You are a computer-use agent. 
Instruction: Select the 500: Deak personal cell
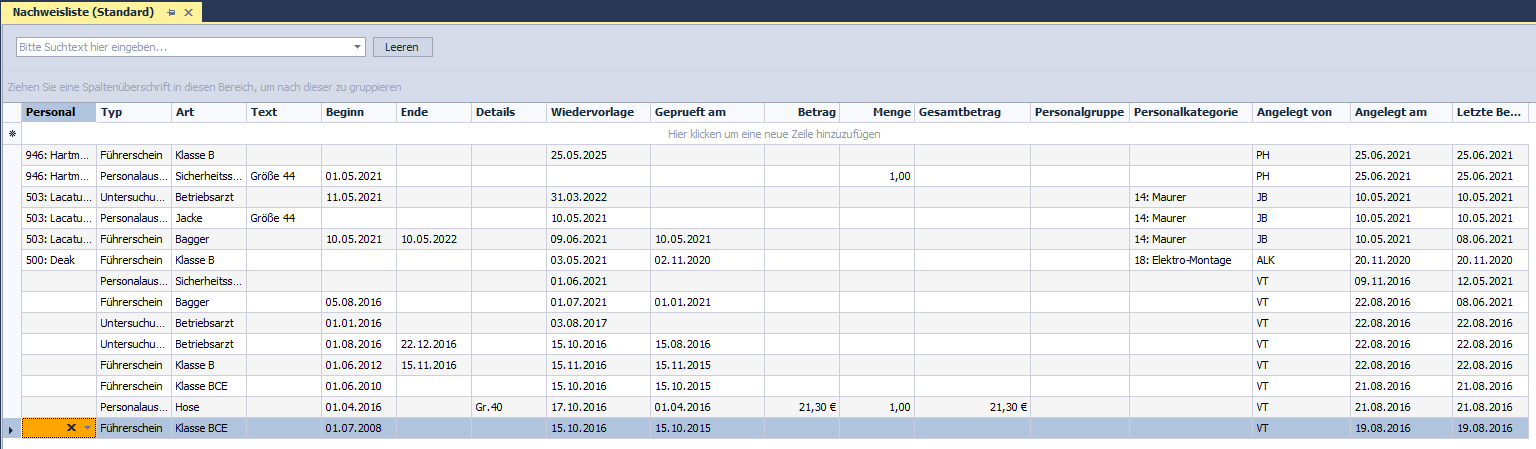click(x=58, y=260)
